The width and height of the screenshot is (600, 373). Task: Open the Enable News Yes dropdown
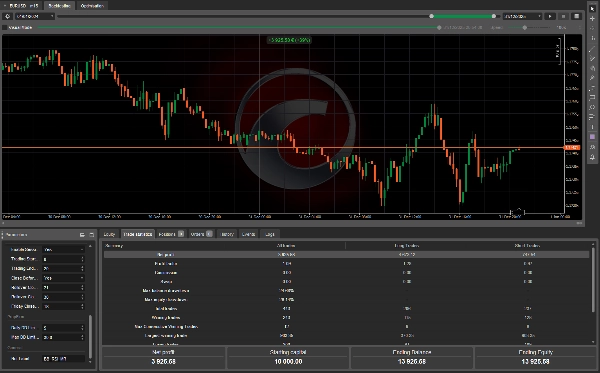coord(63,249)
